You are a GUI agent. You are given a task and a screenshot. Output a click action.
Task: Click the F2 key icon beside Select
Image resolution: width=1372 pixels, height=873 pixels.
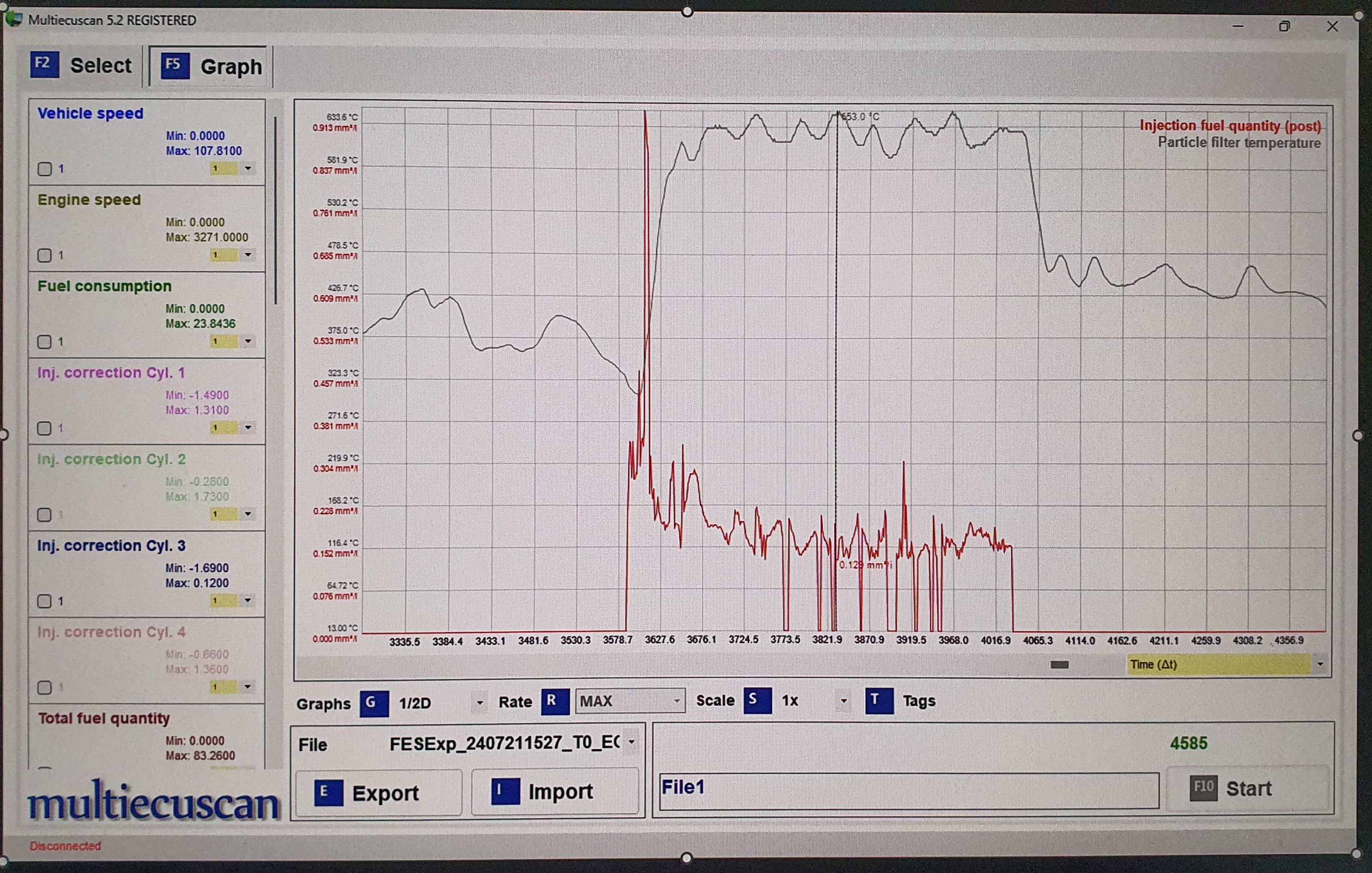[44, 64]
